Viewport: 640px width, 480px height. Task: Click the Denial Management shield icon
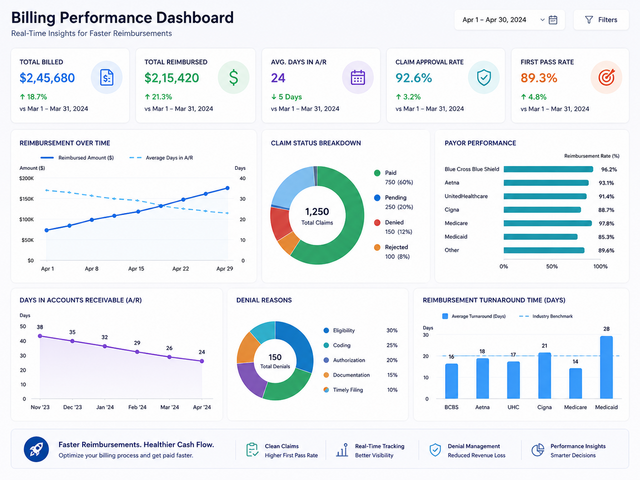[x=435, y=450]
